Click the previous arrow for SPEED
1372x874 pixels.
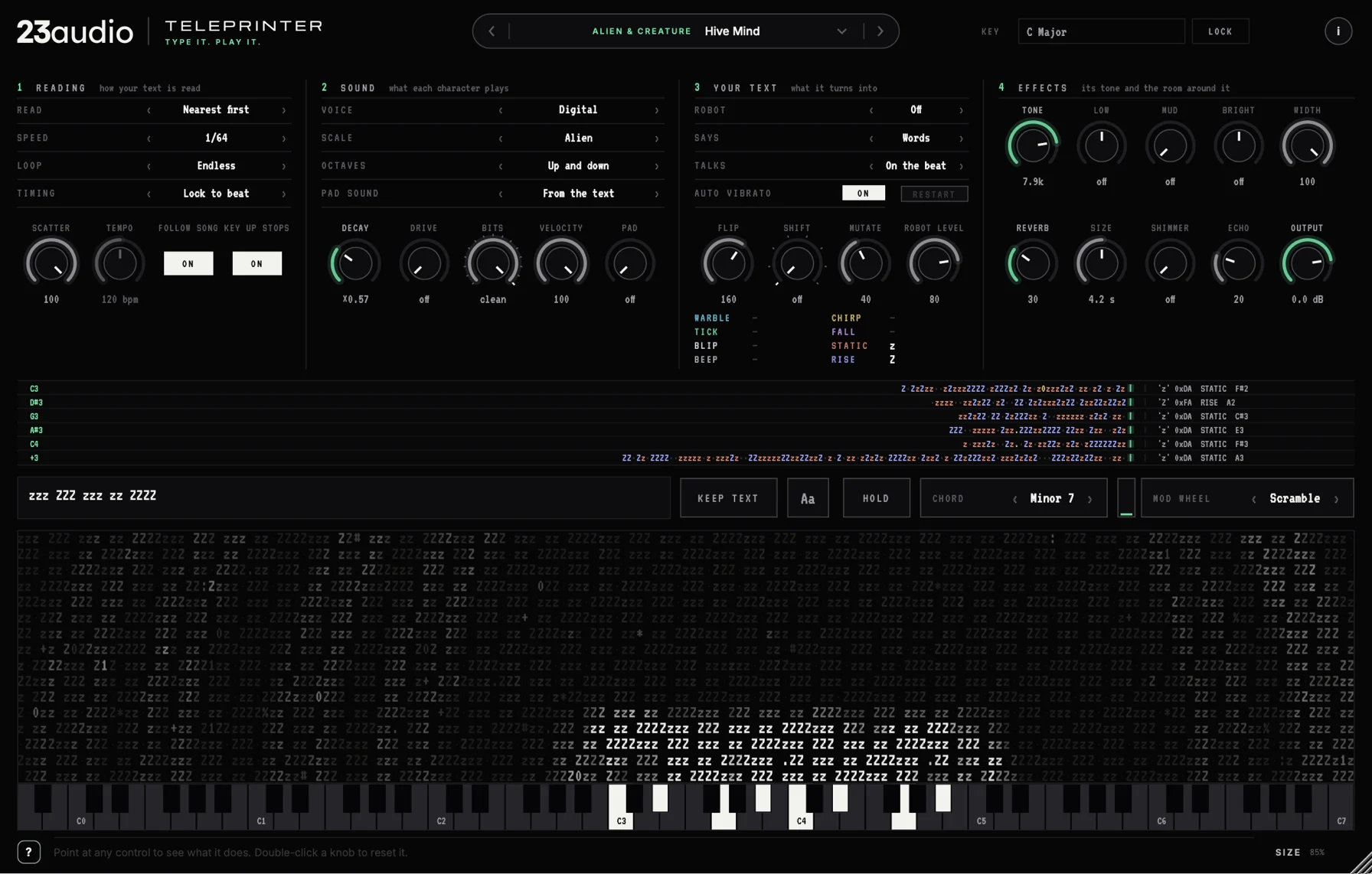click(149, 139)
